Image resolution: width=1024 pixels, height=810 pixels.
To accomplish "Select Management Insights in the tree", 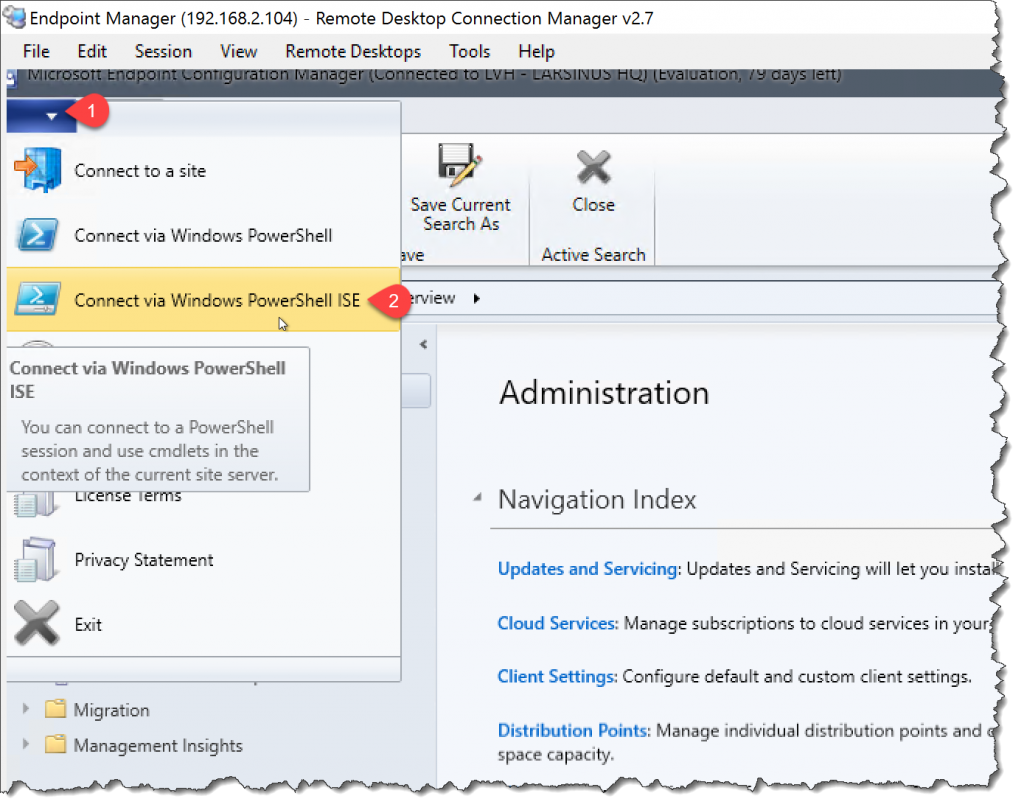I will 158,745.
